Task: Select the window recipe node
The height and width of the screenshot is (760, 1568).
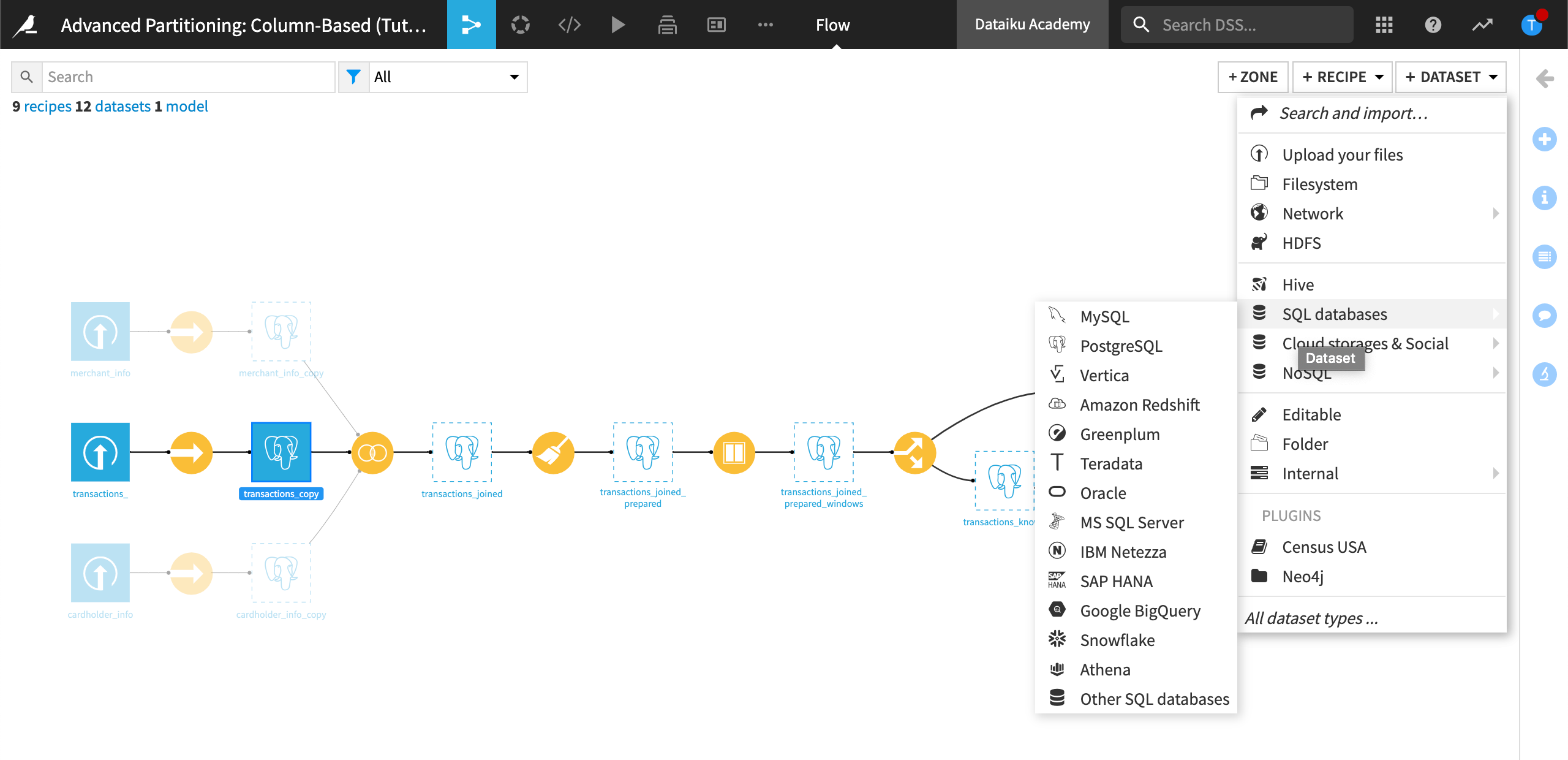Action: click(x=734, y=453)
